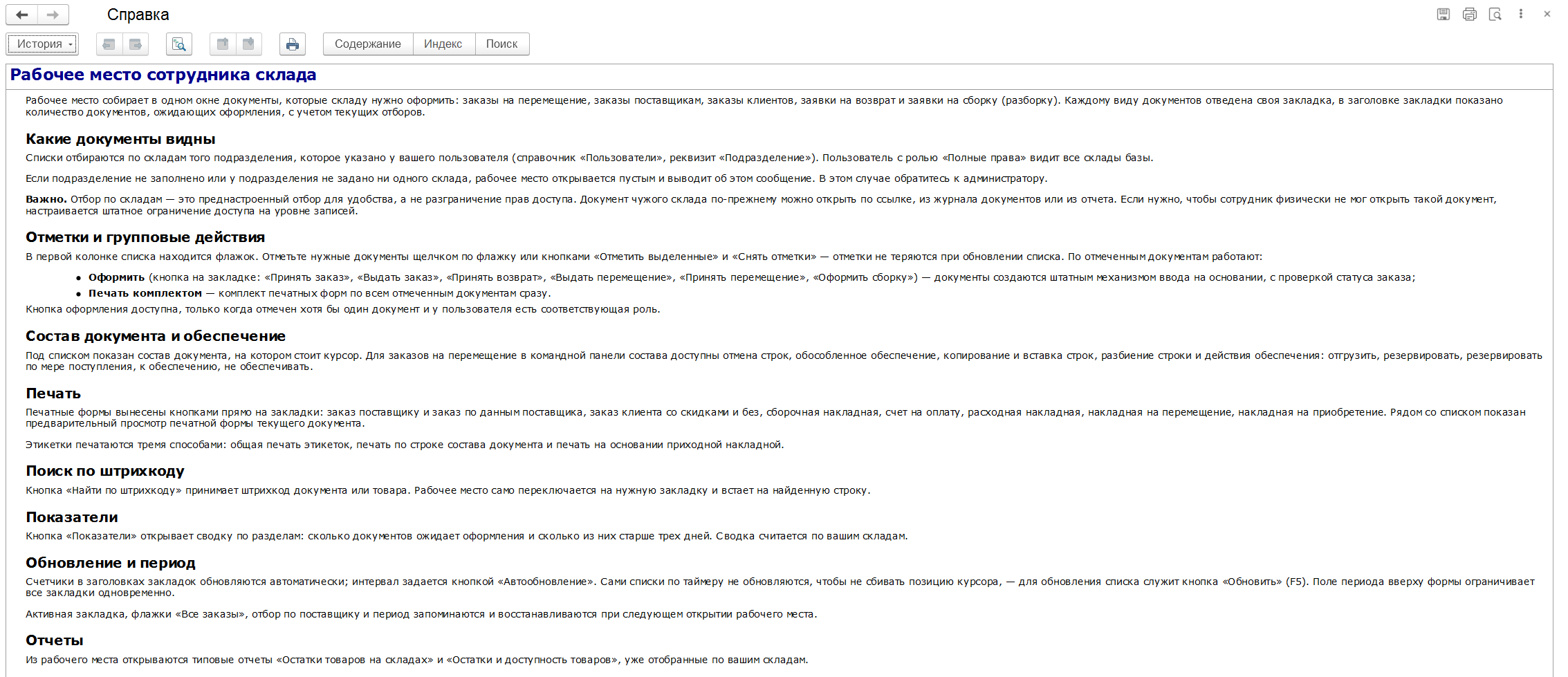Click the 'Отчеты' section heading
Screen dimensions: 1568x677
(55, 640)
